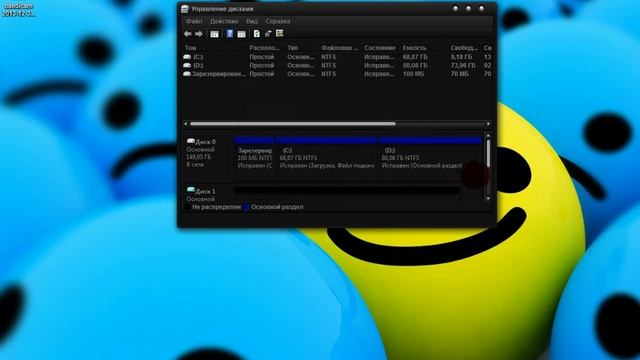Viewport: 640px width, 360px height.
Task: Click the black Не распределен legend swatch
Action: click(187, 207)
